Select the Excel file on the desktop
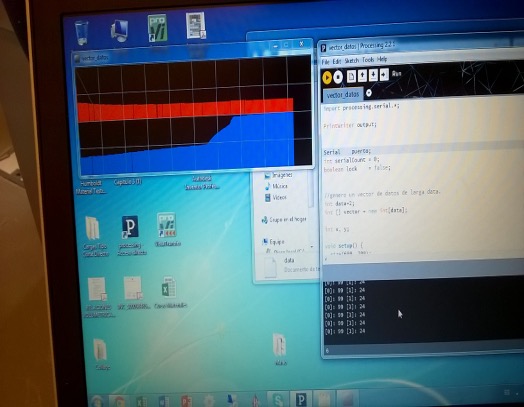This screenshot has height=407, width=524. coord(169,291)
